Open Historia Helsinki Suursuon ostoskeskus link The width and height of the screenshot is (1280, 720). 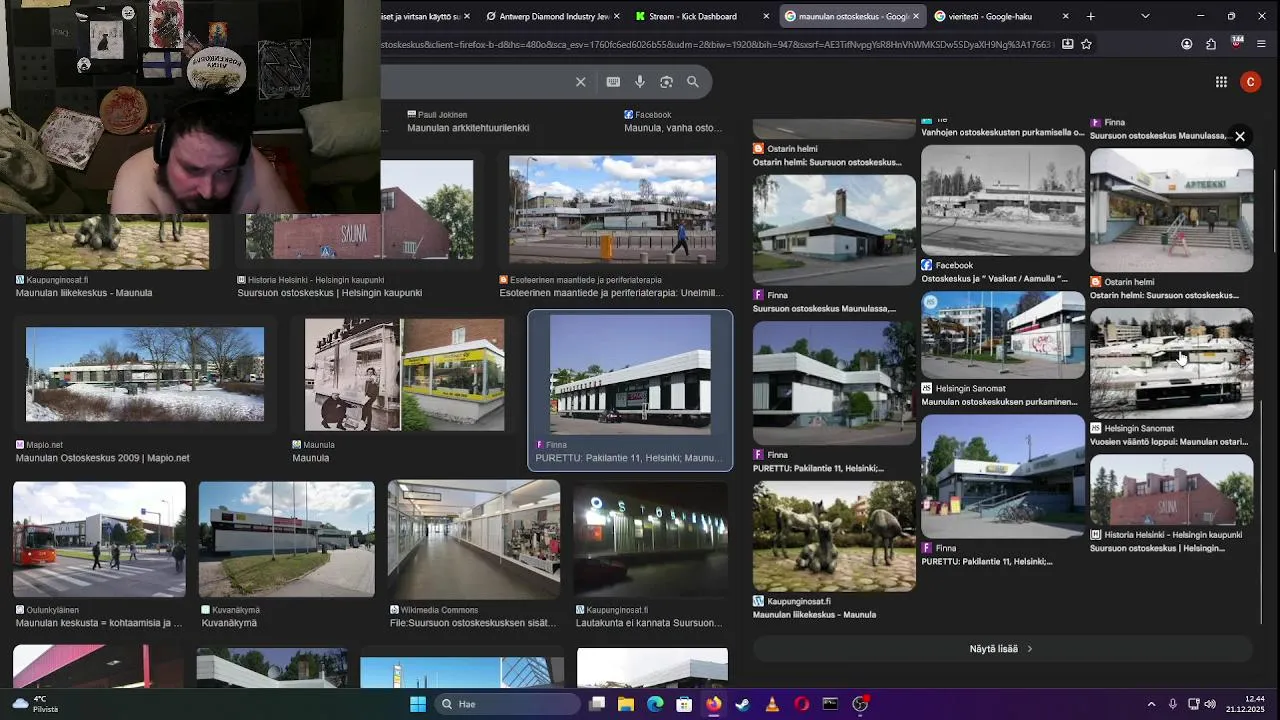point(329,293)
